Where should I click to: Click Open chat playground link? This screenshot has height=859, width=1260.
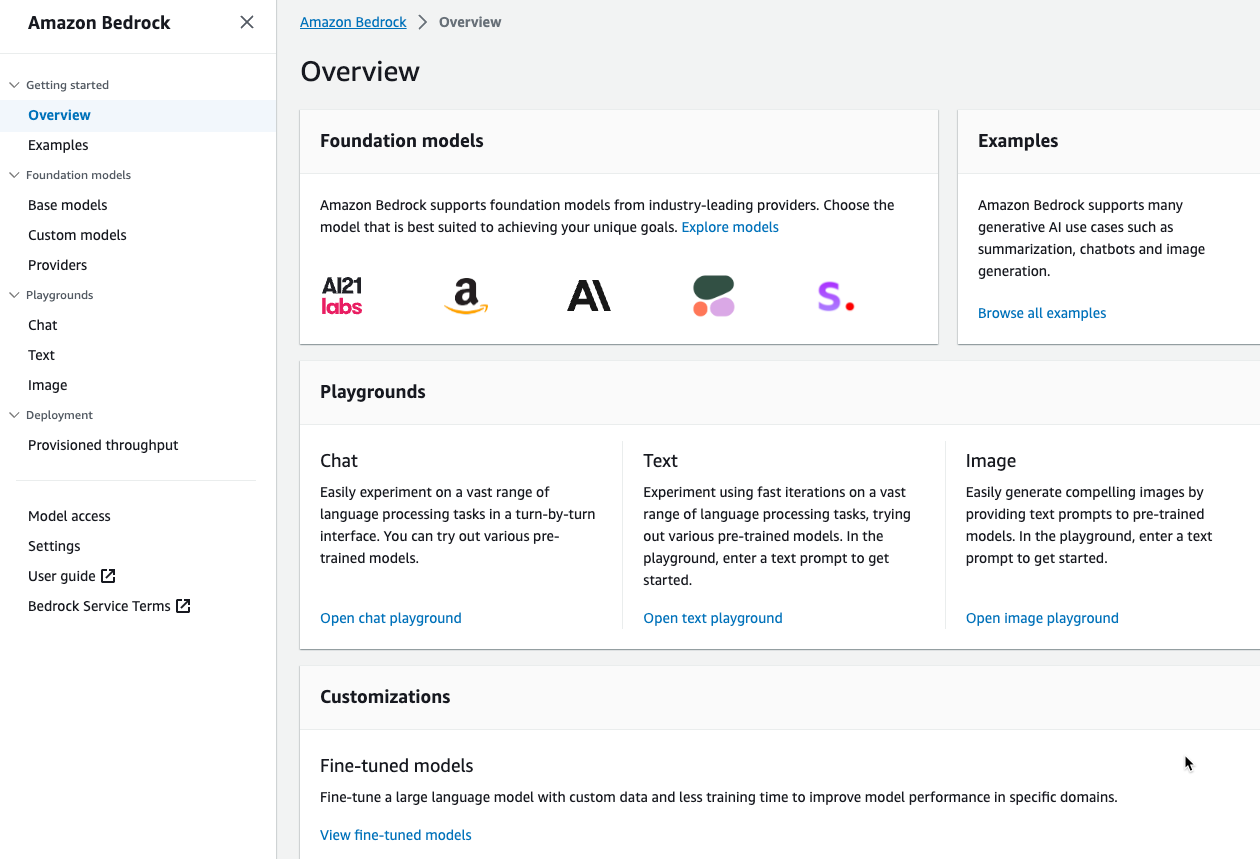coord(391,618)
